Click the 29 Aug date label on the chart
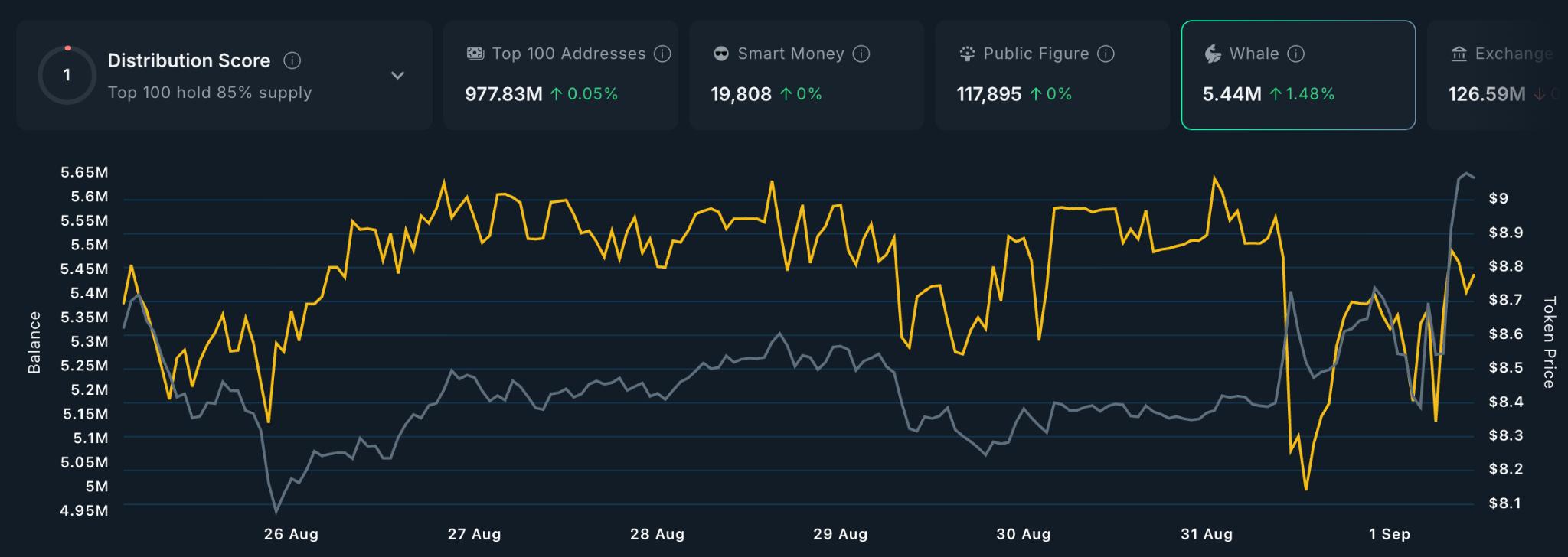This screenshot has width=1568, height=557. point(840,534)
